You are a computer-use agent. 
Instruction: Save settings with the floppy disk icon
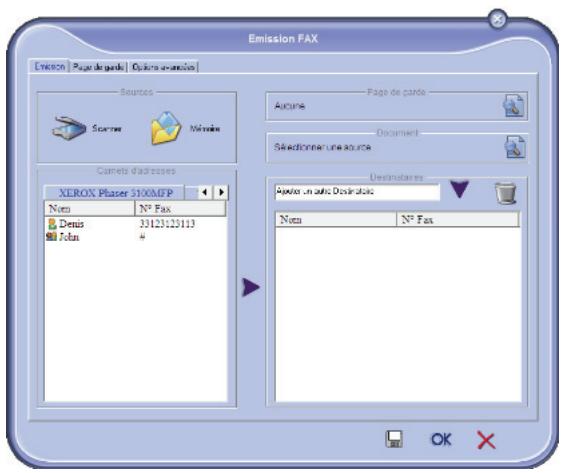394,439
